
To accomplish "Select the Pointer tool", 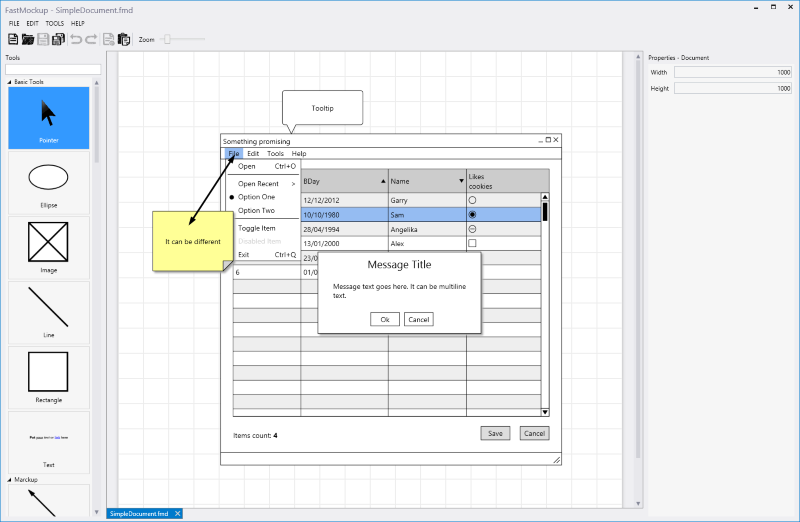I will tap(48, 118).
